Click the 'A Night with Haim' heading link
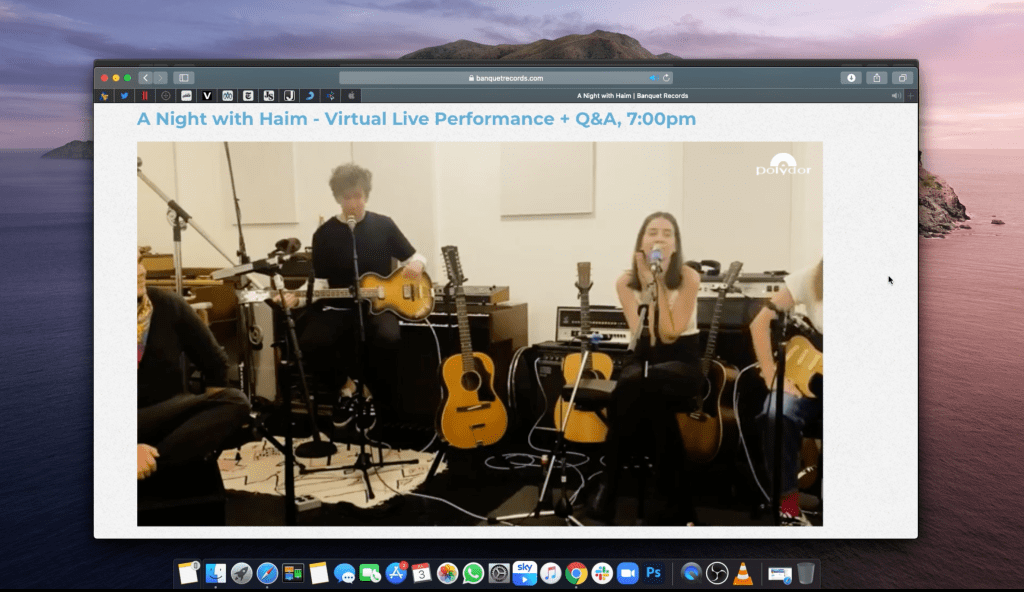1024x592 pixels. pyautogui.click(x=416, y=120)
